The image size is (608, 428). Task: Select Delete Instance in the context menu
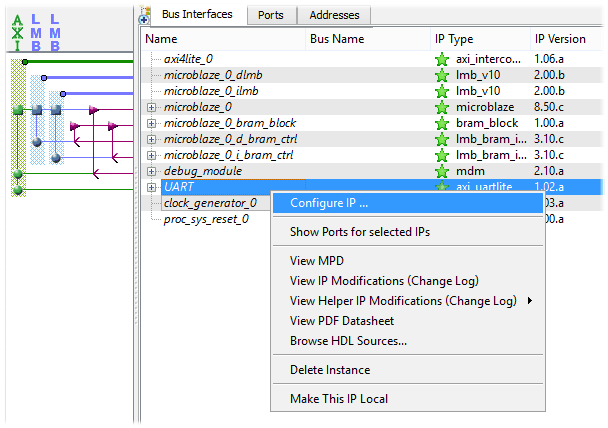330,370
